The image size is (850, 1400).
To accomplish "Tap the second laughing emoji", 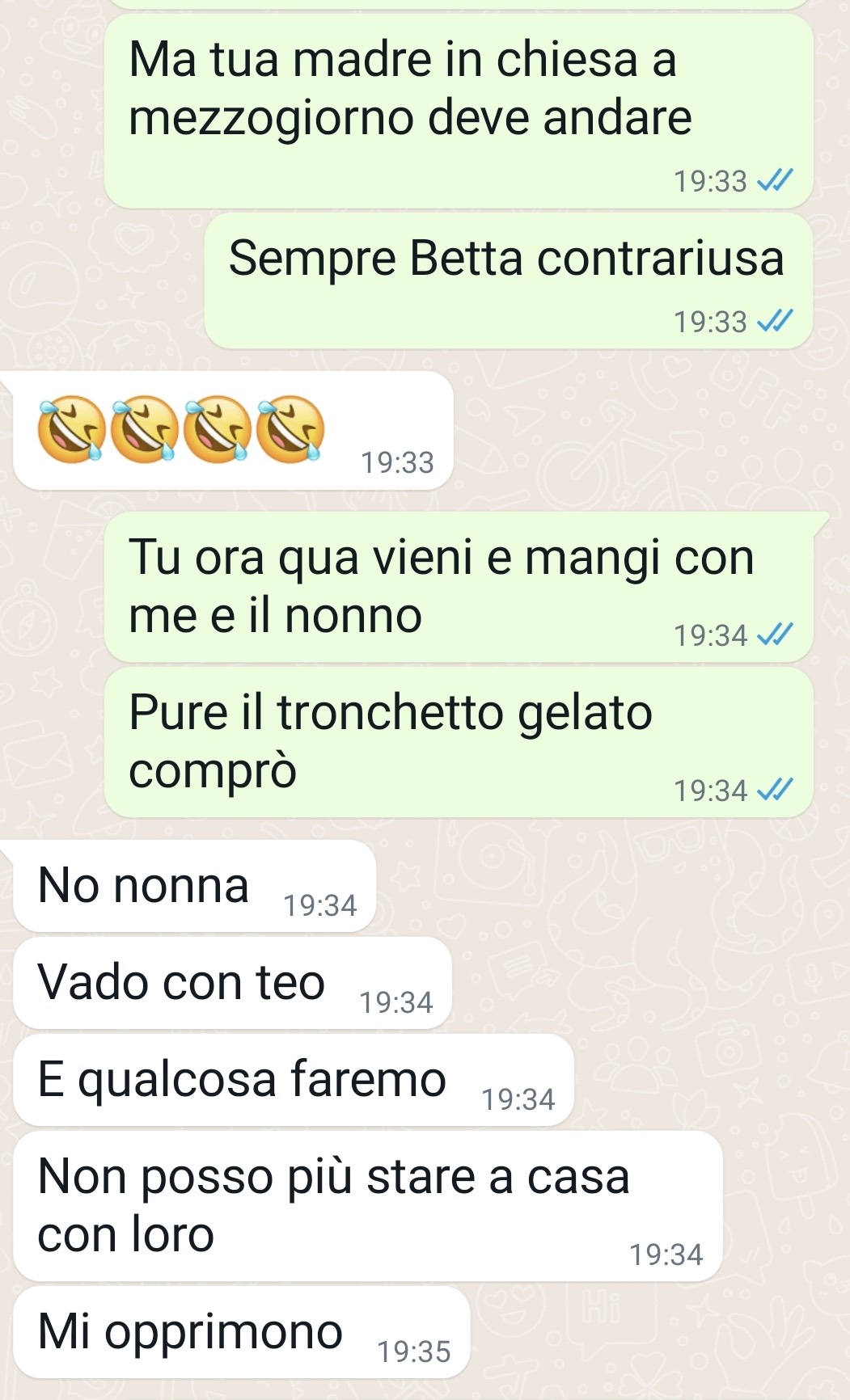I will [x=144, y=429].
